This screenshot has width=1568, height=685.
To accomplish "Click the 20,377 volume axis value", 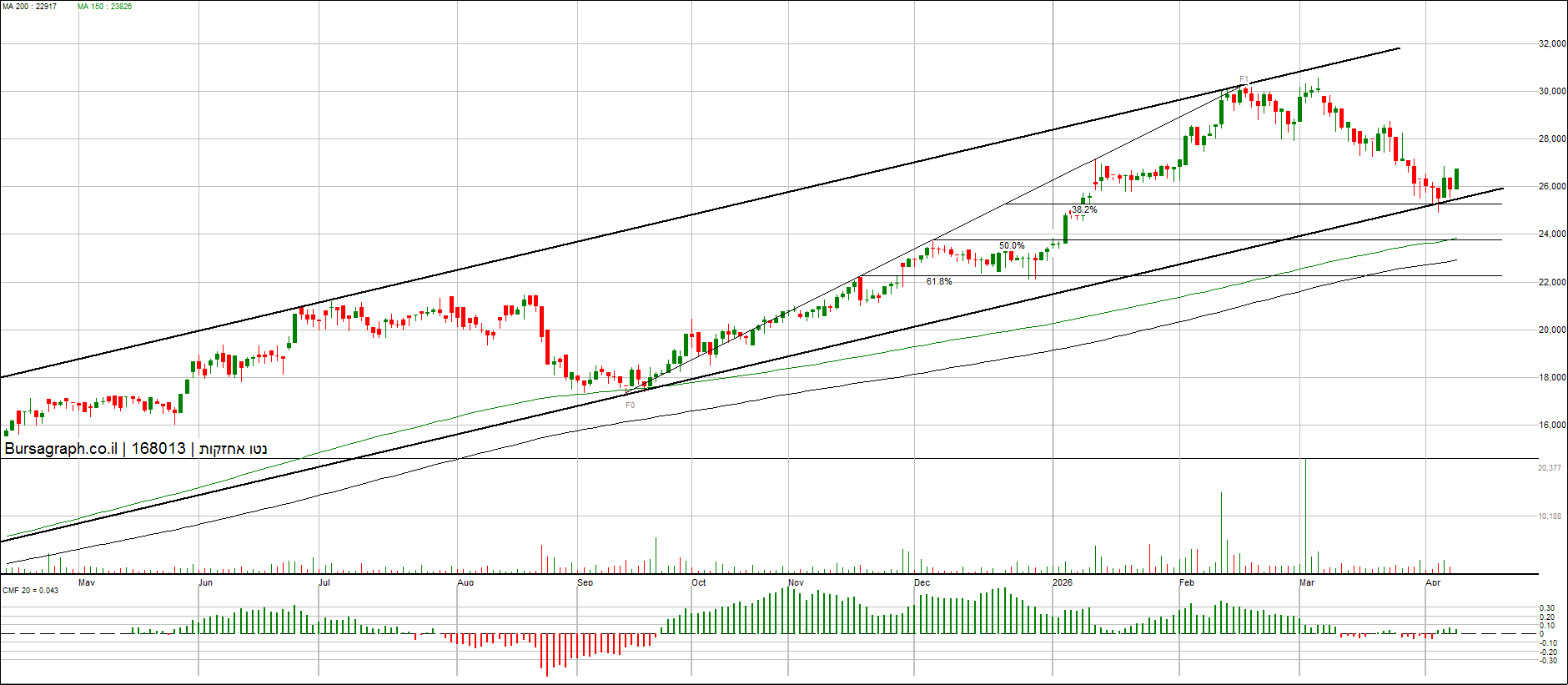I will [x=1550, y=468].
